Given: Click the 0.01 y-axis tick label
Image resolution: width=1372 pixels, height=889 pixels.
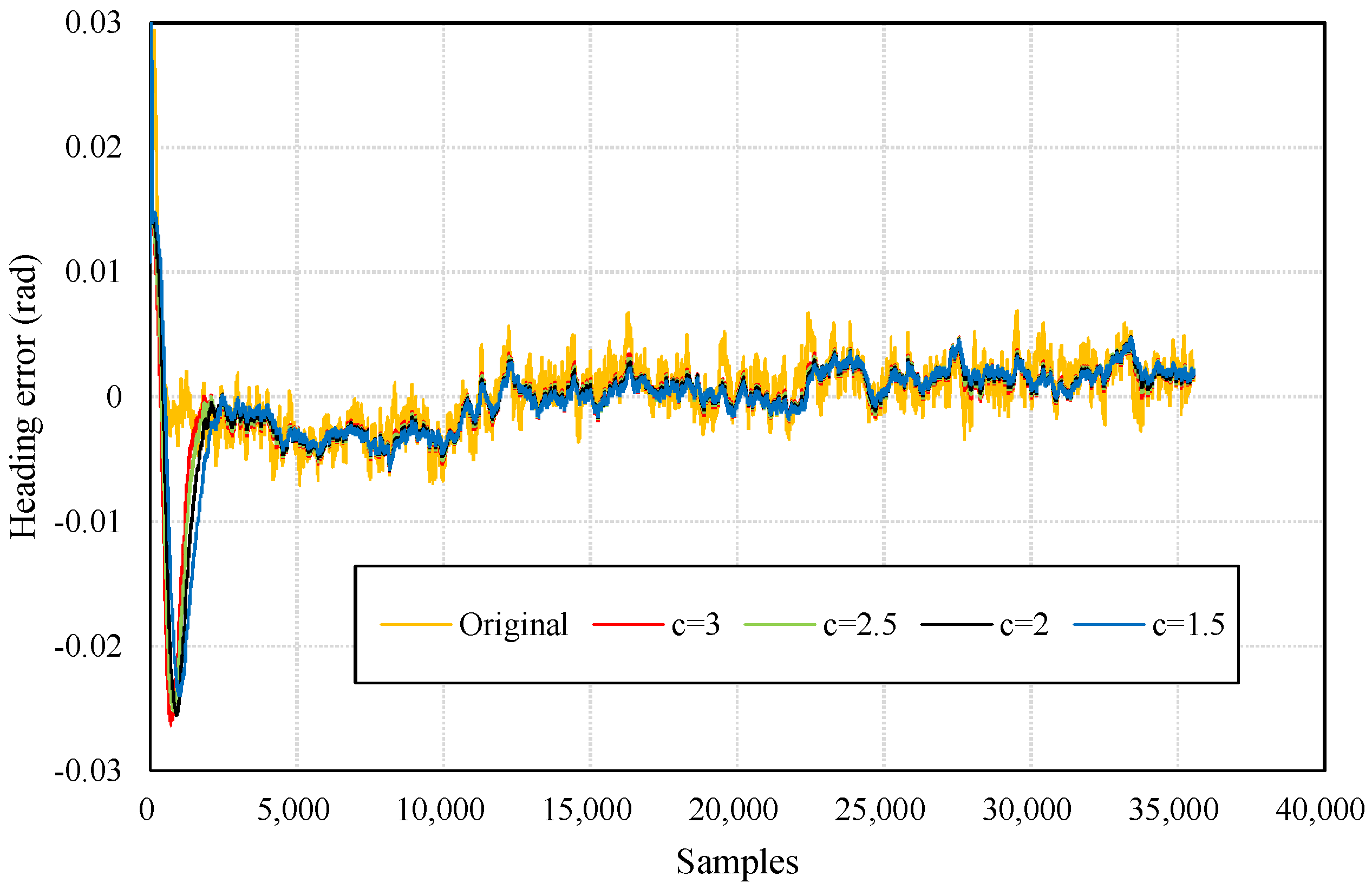Looking at the screenshot, I should point(93,272).
